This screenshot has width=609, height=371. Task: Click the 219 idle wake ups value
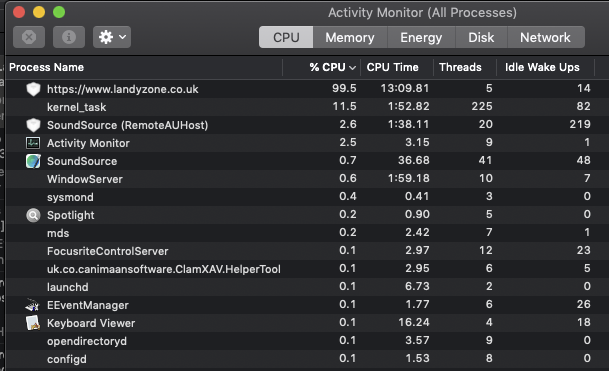pos(580,124)
